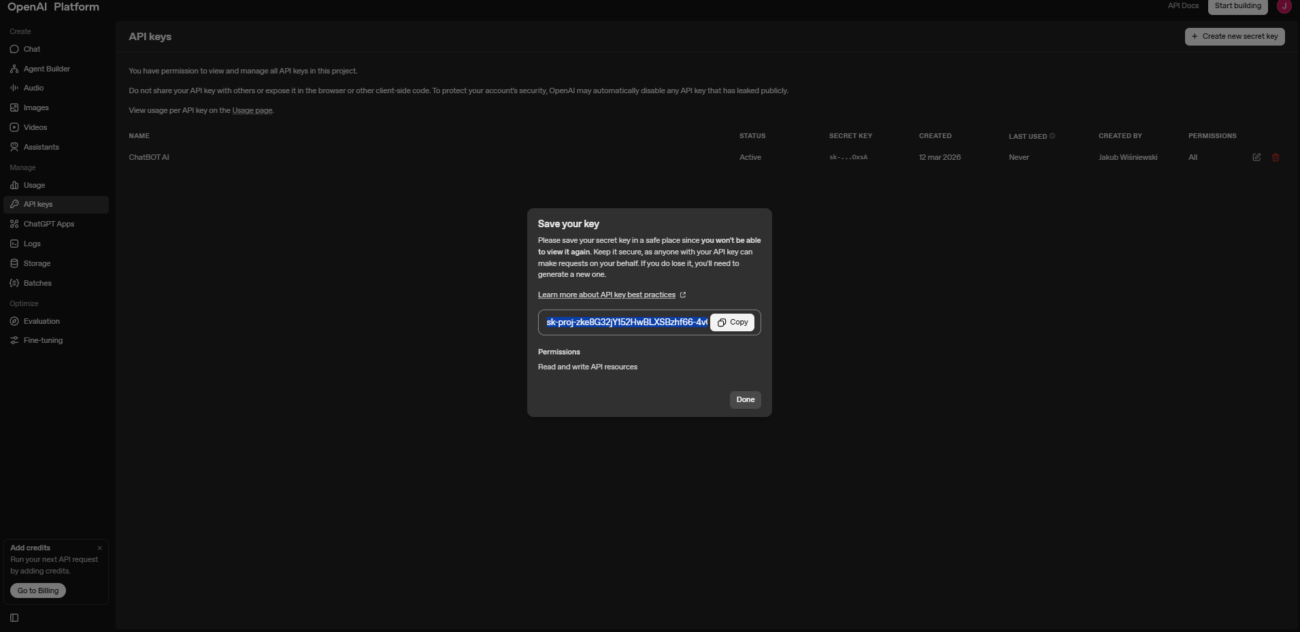Copy the secret key
This screenshot has height=632, width=1300.
click(x=733, y=322)
